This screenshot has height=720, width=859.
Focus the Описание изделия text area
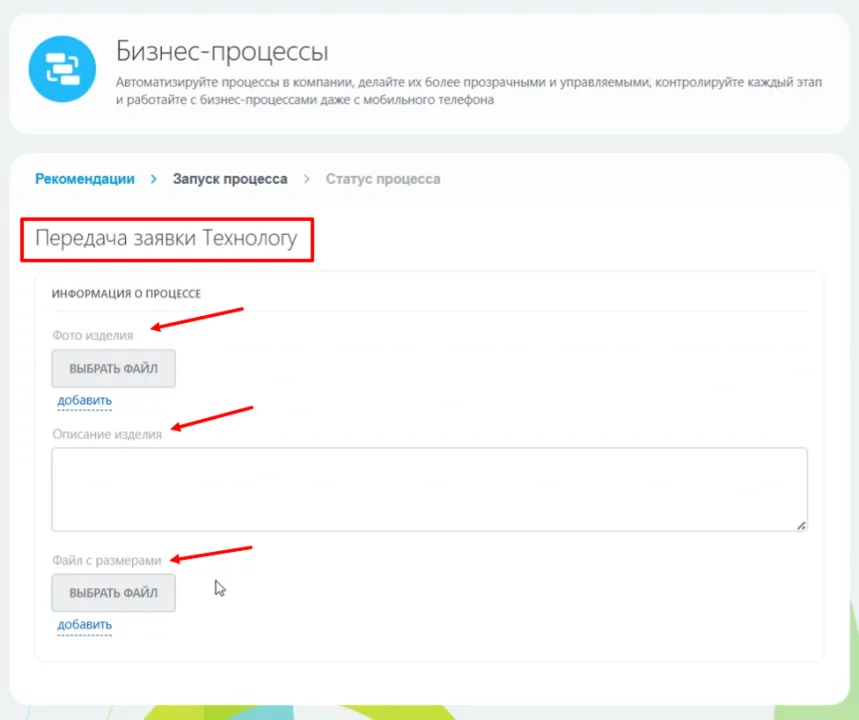[x=430, y=489]
